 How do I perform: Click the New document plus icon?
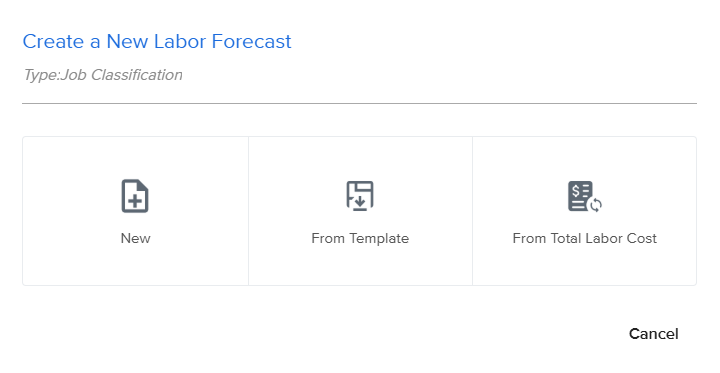[135, 196]
